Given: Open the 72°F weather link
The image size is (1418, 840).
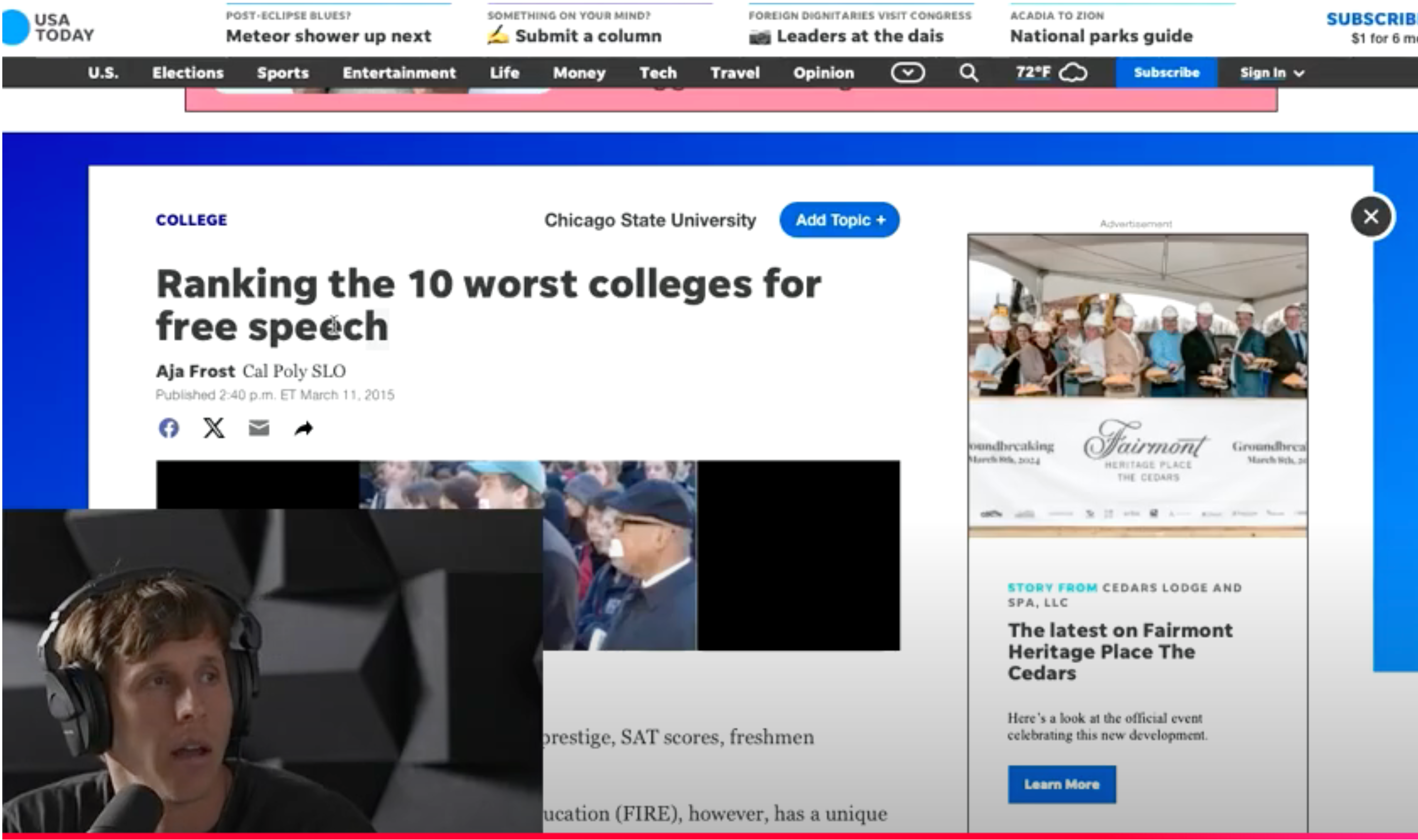Looking at the screenshot, I should tap(1033, 72).
